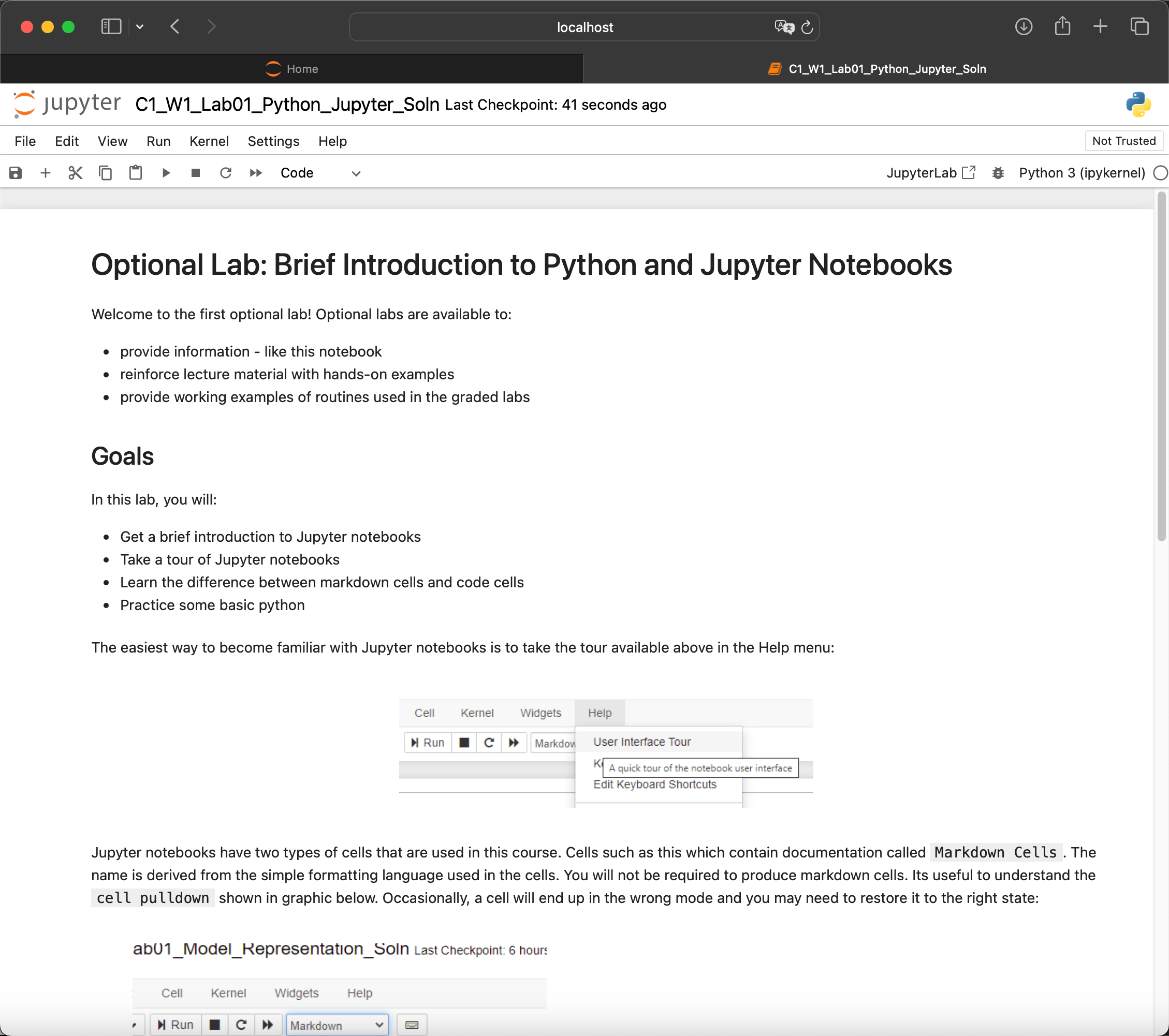Open the Settings menu

273,141
